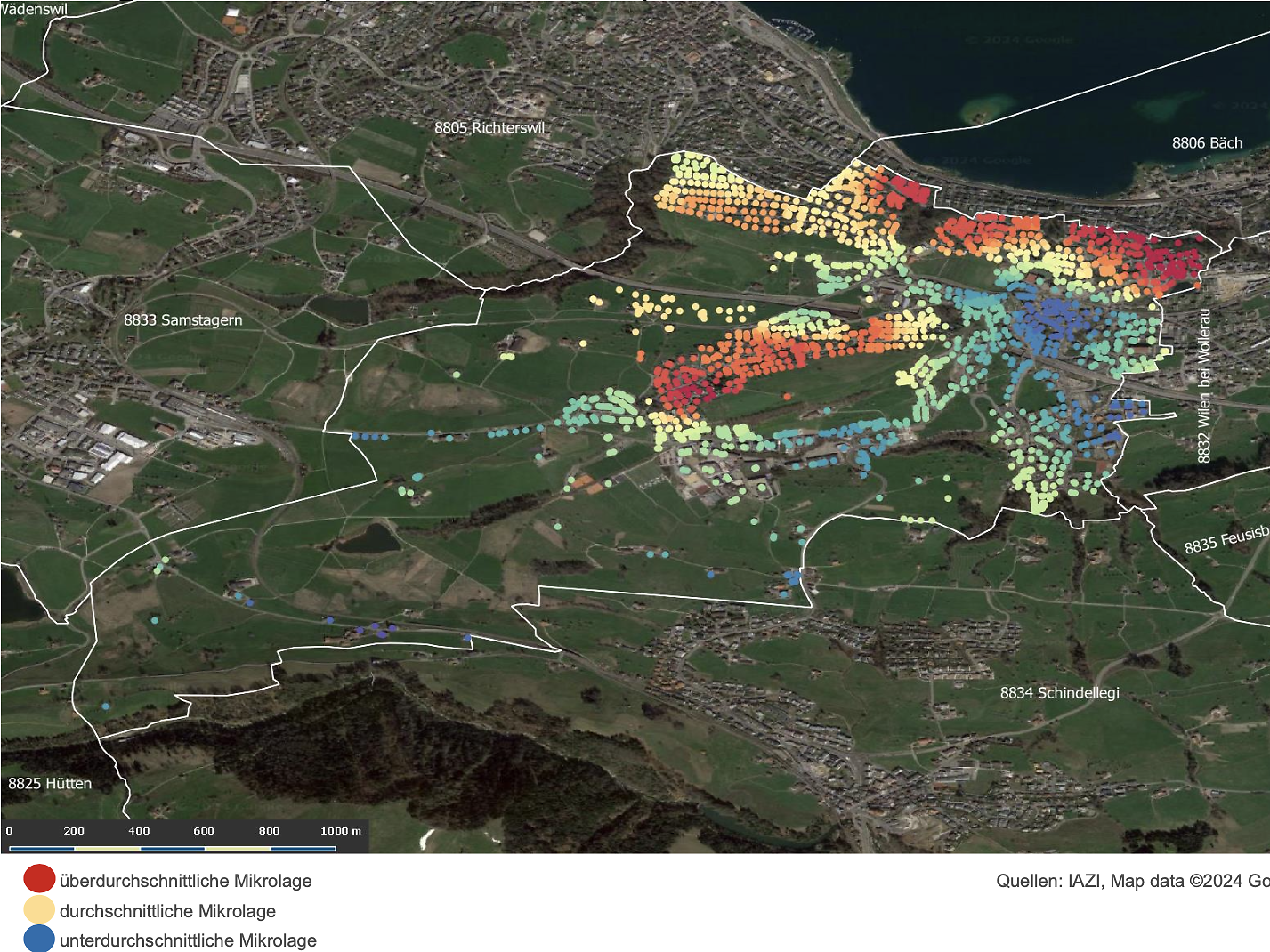Viewport: 1270px width, 952px height.
Task: Click the 8835 Feusisberg map label
Action: pos(1226,540)
